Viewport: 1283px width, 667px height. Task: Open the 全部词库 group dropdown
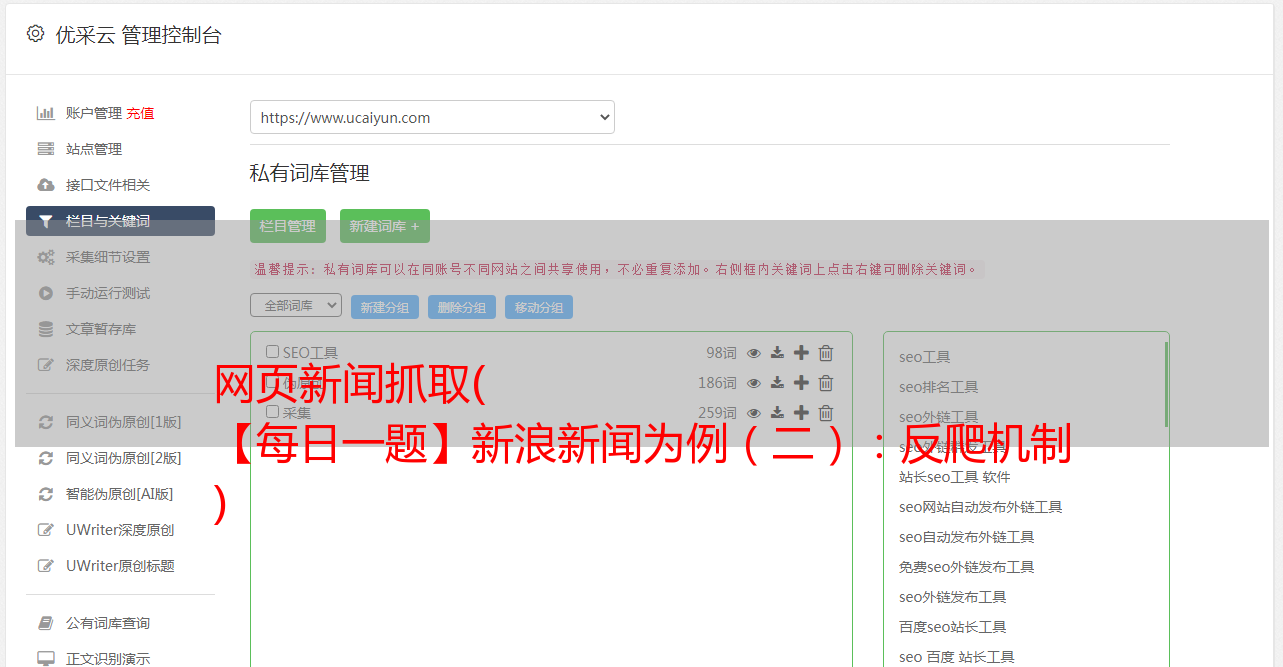point(296,305)
